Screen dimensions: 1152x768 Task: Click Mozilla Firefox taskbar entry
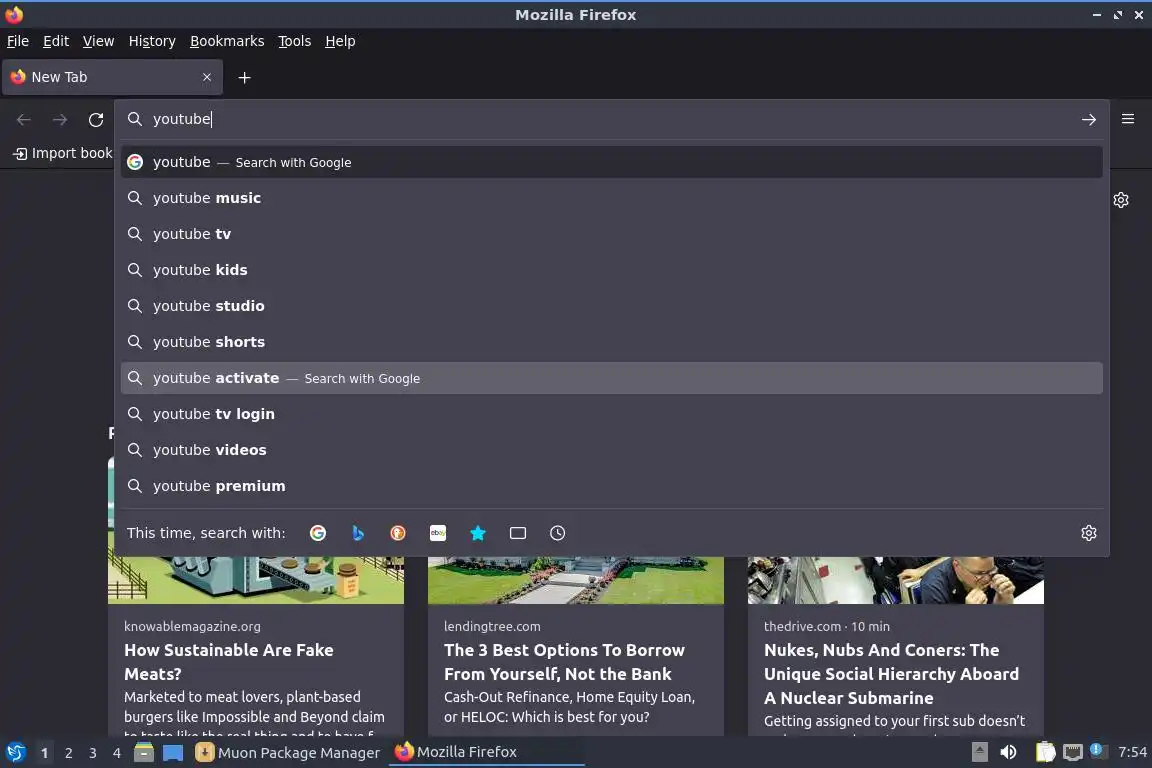(x=486, y=752)
